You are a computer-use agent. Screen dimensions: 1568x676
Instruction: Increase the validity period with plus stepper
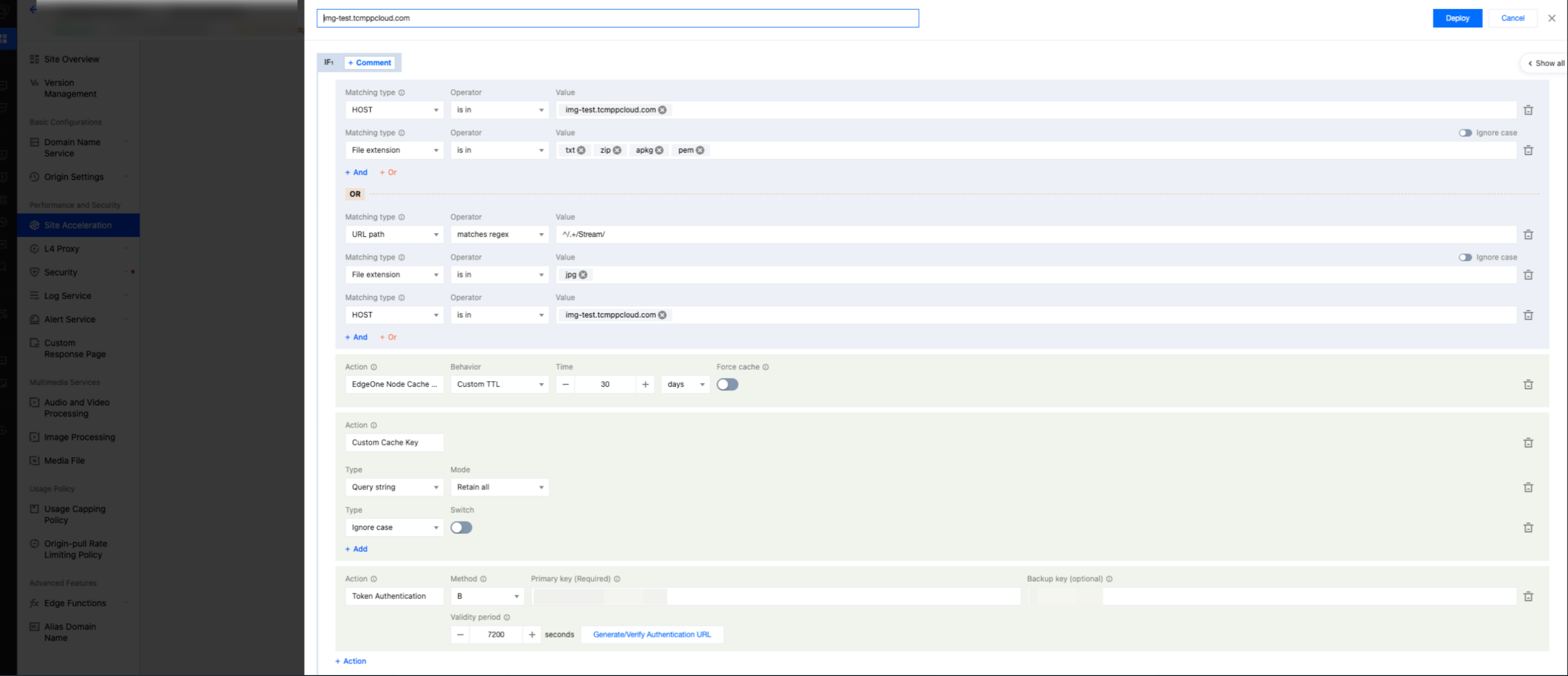532,635
